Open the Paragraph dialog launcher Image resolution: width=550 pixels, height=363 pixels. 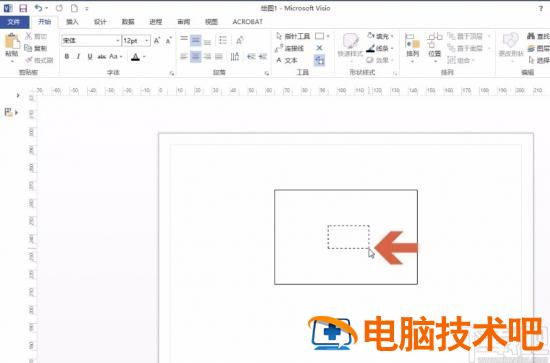click(x=267, y=73)
